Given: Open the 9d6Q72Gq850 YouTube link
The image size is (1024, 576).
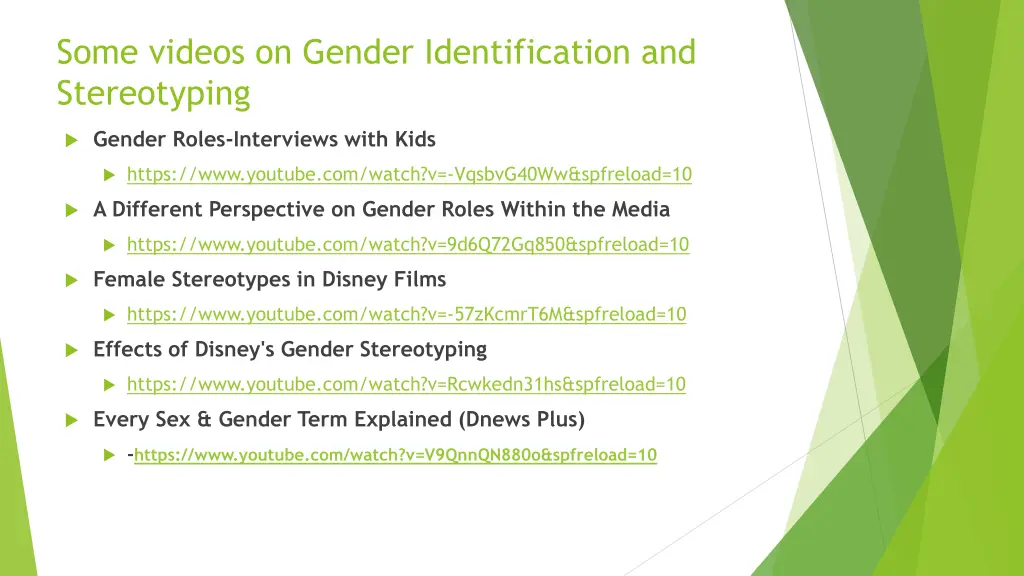Looking at the screenshot, I should coord(408,244).
